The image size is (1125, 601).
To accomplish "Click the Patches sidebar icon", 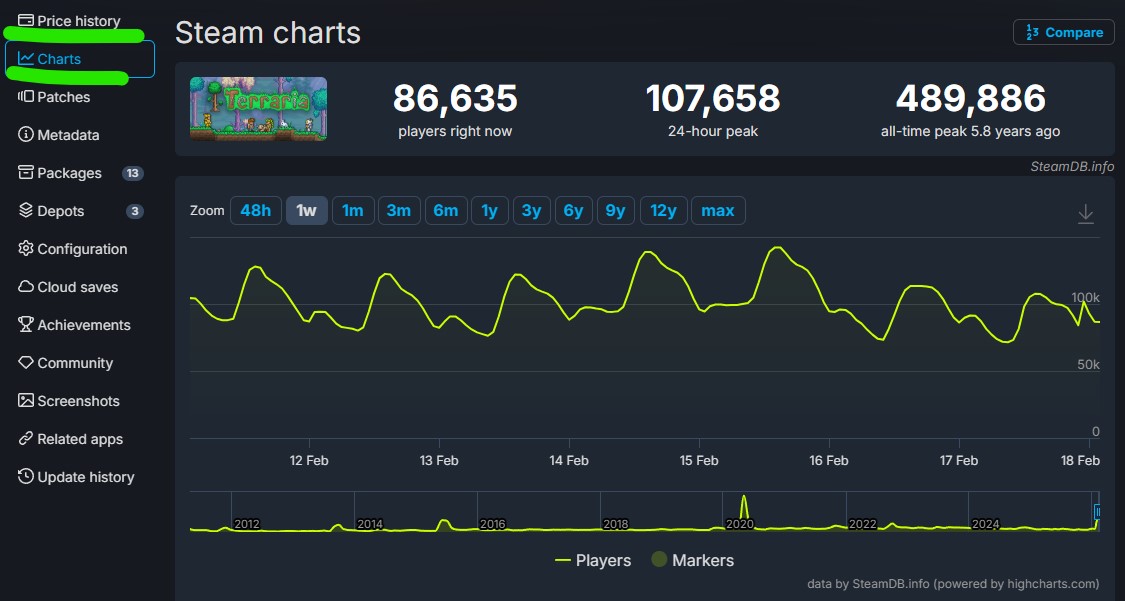I will (x=26, y=97).
